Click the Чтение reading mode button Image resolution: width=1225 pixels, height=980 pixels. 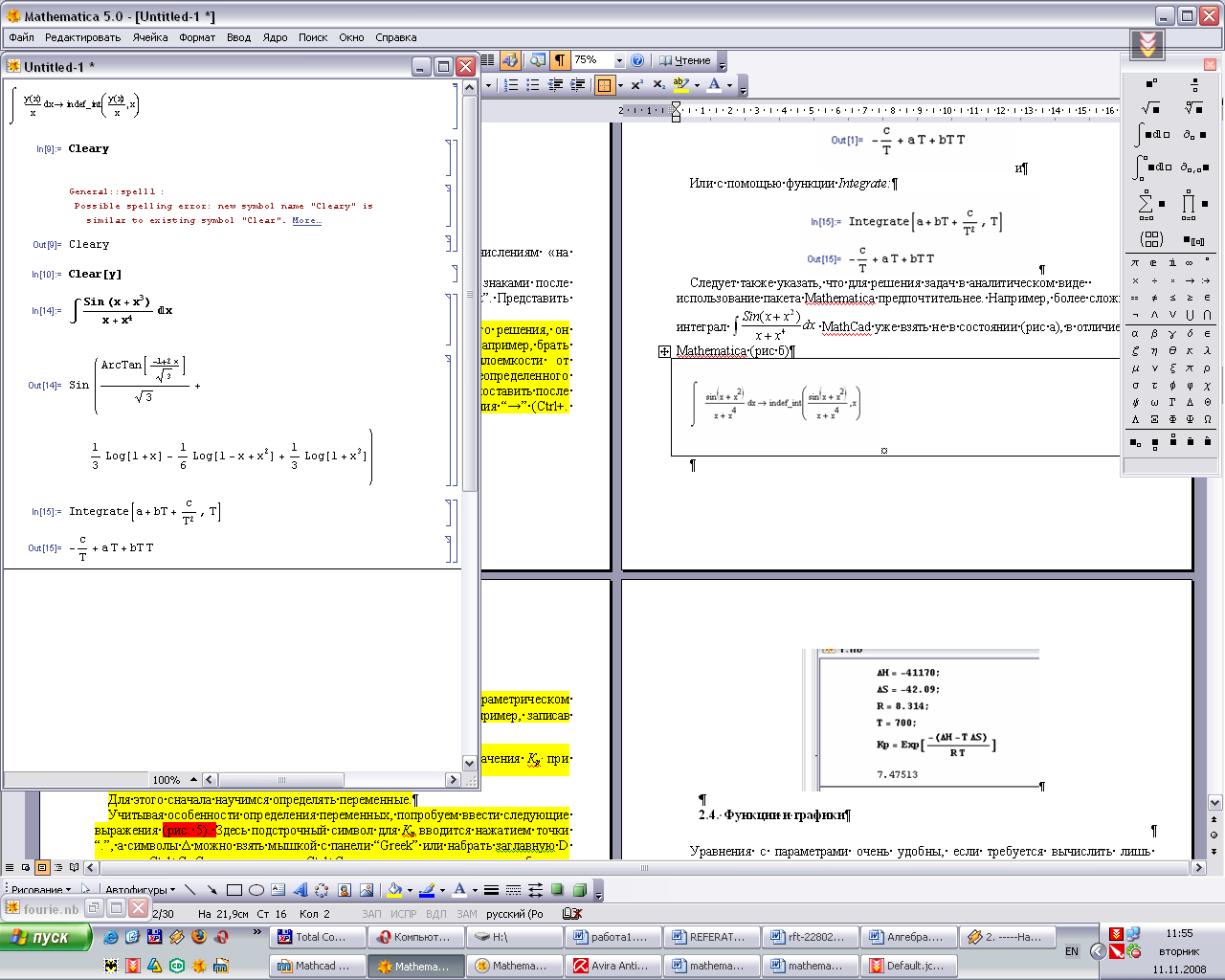[x=685, y=60]
